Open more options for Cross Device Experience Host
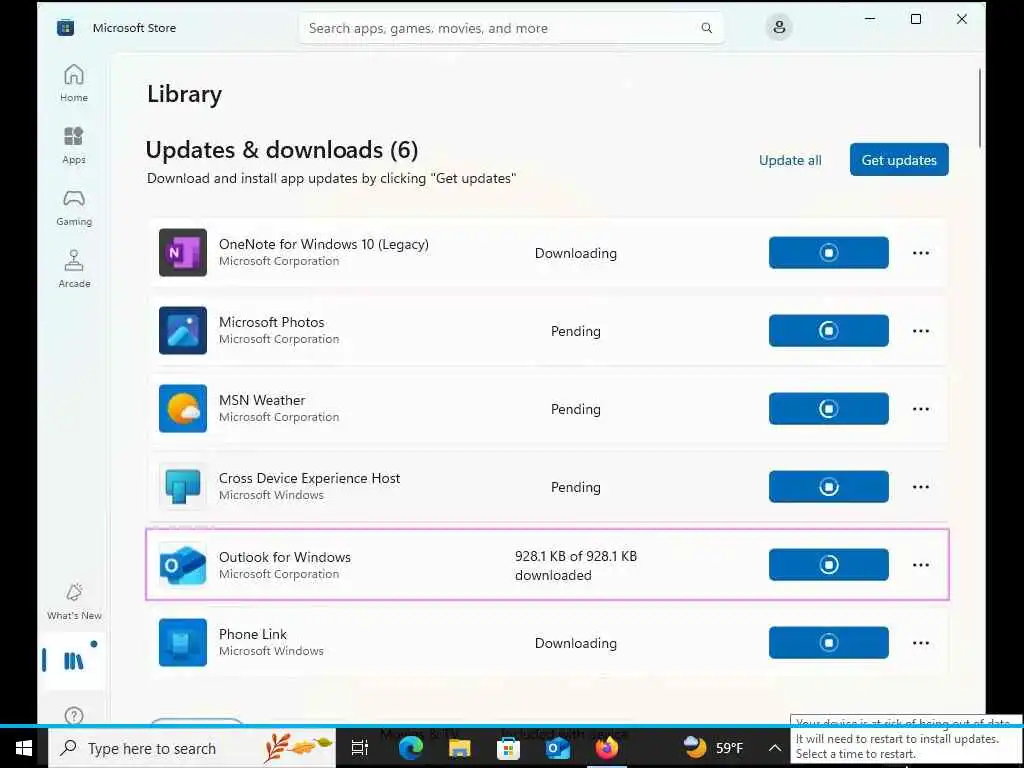Screen dimensions: 1024x768 tap(921, 487)
